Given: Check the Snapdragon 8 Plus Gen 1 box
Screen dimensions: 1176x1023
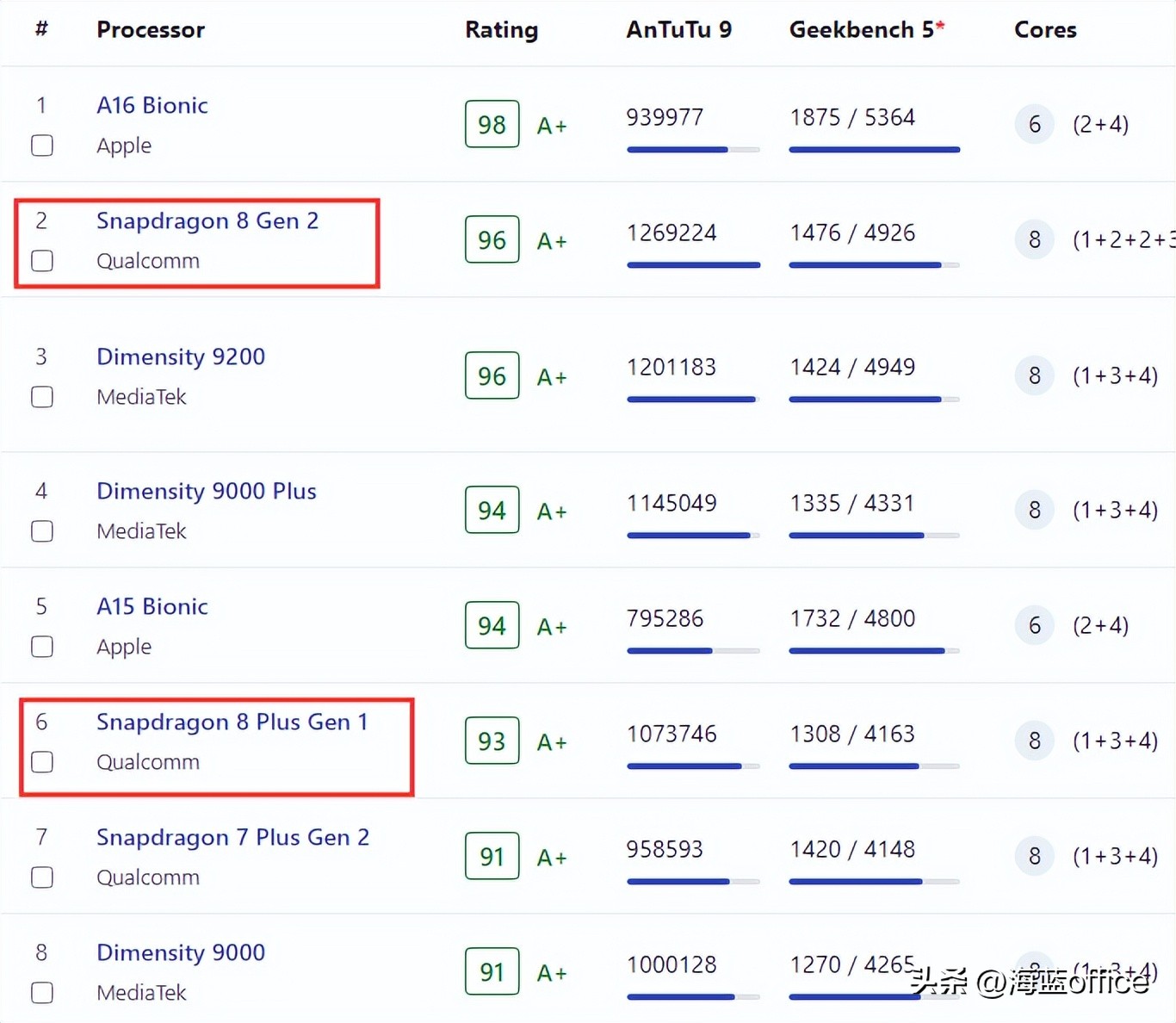Looking at the screenshot, I should pyautogui.click(x=42, y=762).
